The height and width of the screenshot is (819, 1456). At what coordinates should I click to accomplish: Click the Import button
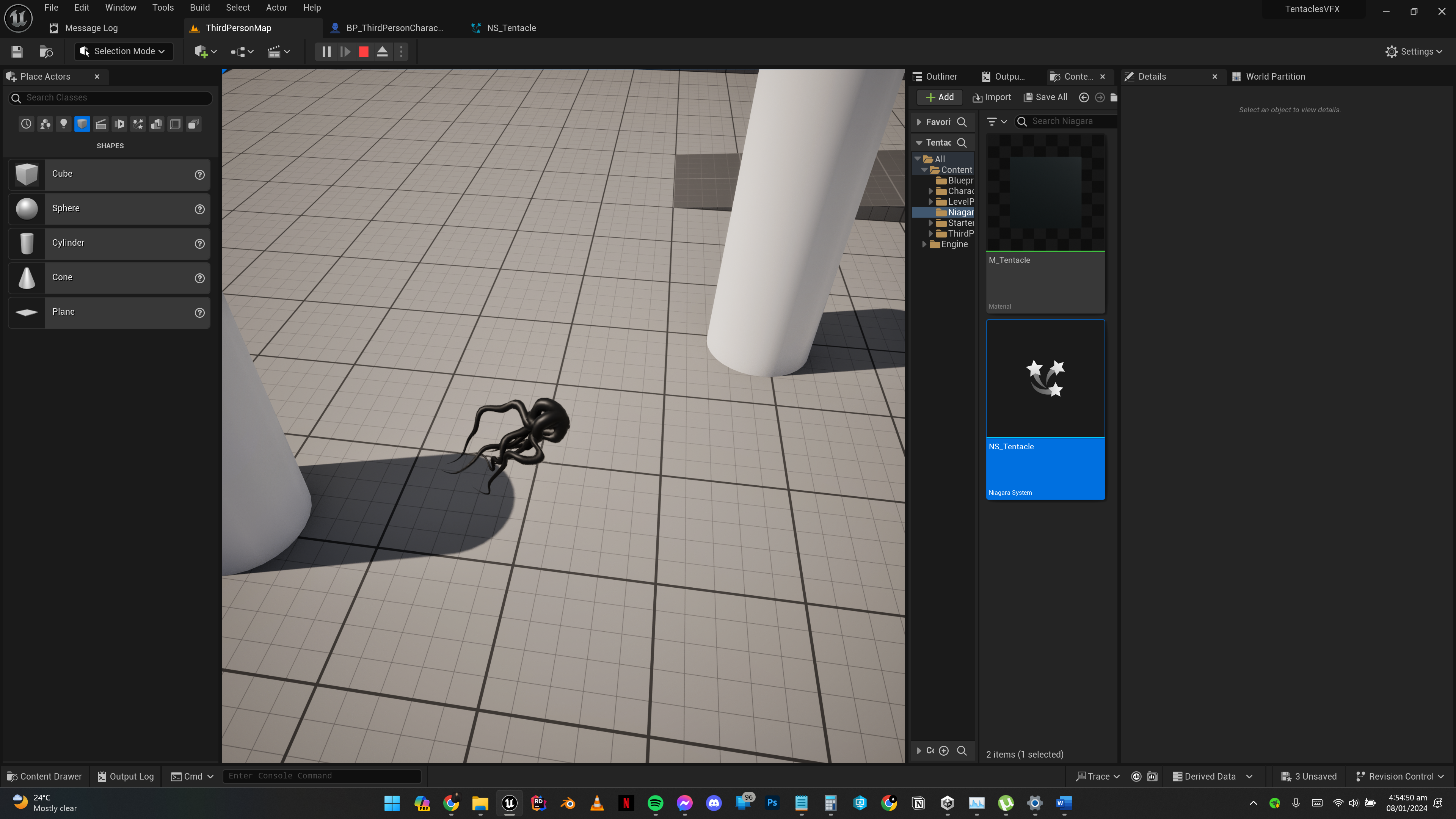pos(992,97)
